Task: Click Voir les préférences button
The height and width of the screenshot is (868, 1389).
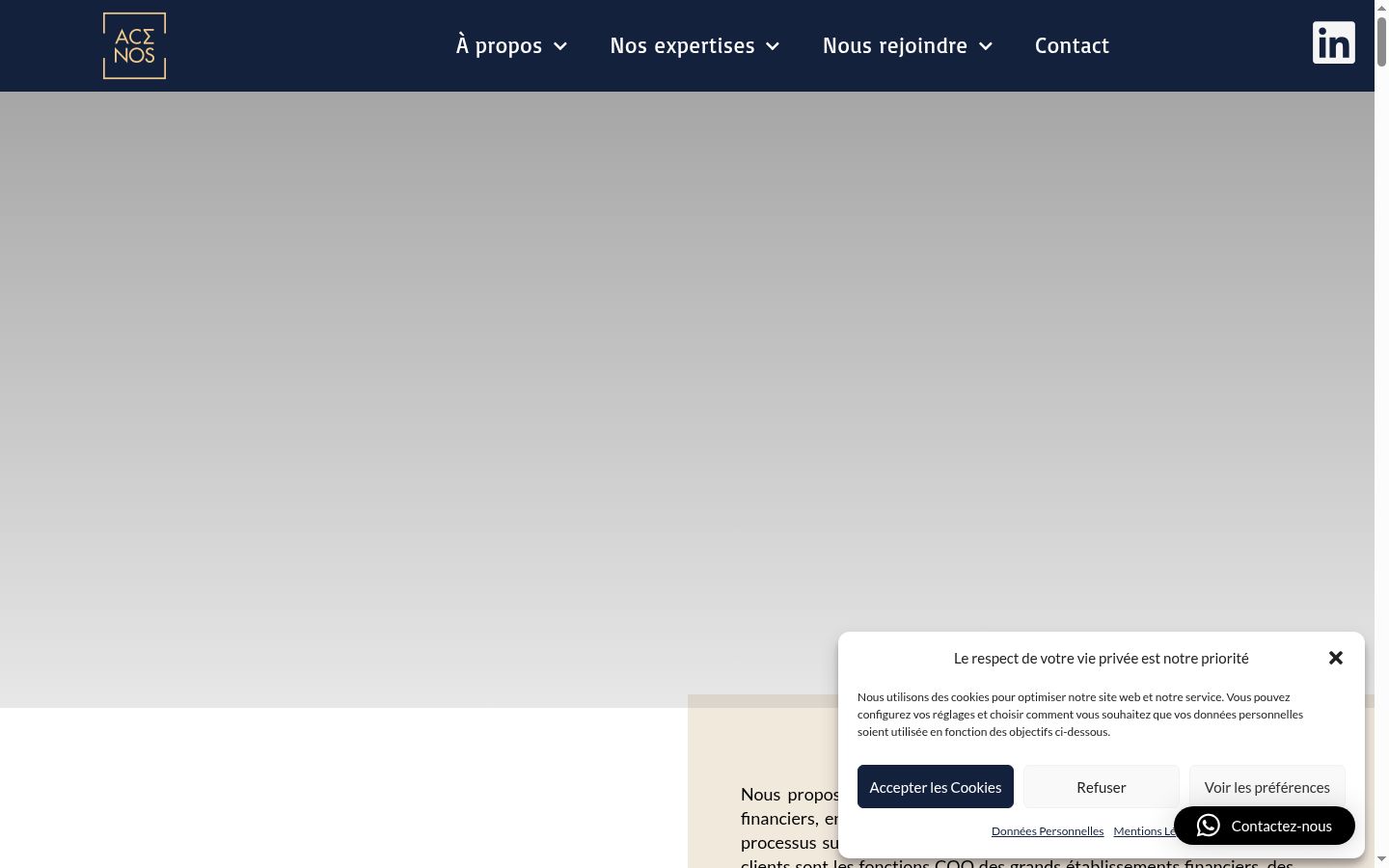Action: coord(1267,787)
